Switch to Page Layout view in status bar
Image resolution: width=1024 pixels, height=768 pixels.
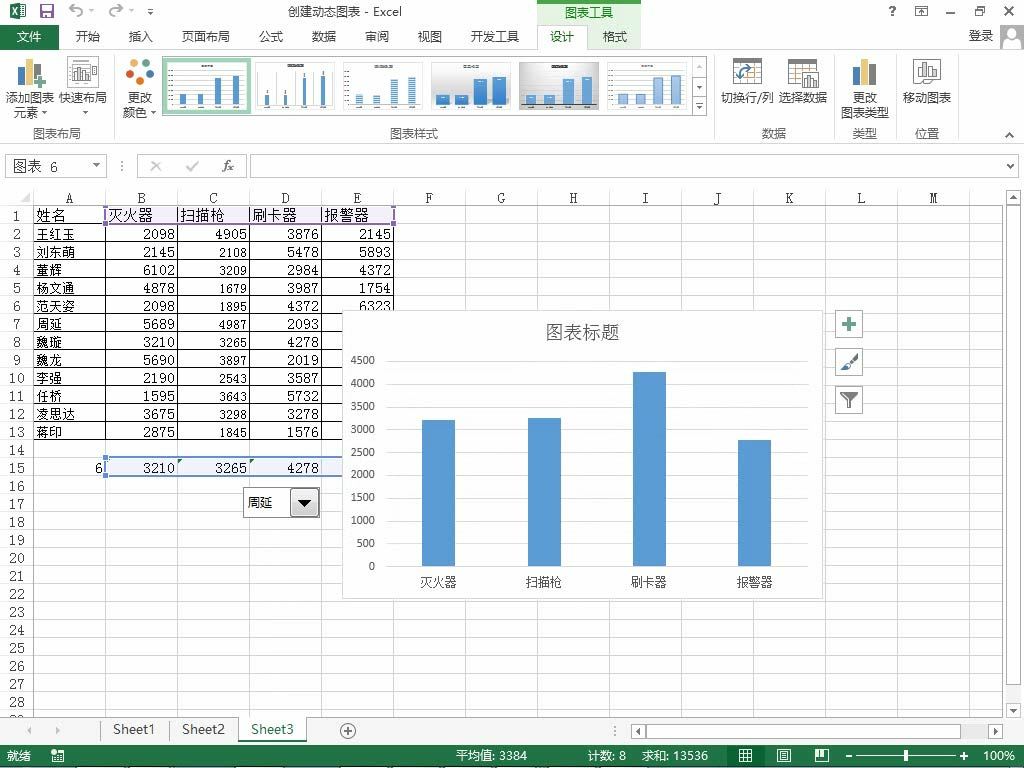(x=784, y=756)
